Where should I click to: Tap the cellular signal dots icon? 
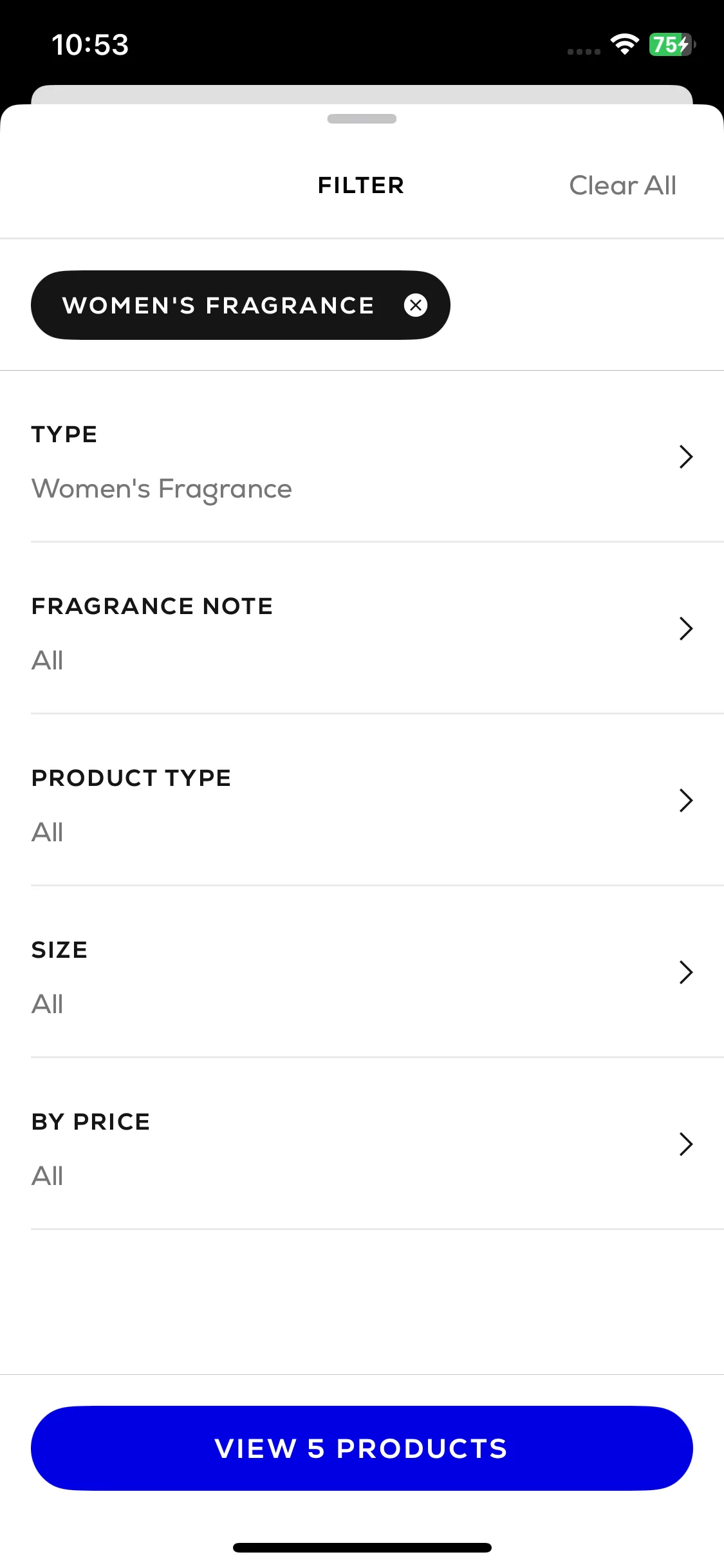click(584, 51)
